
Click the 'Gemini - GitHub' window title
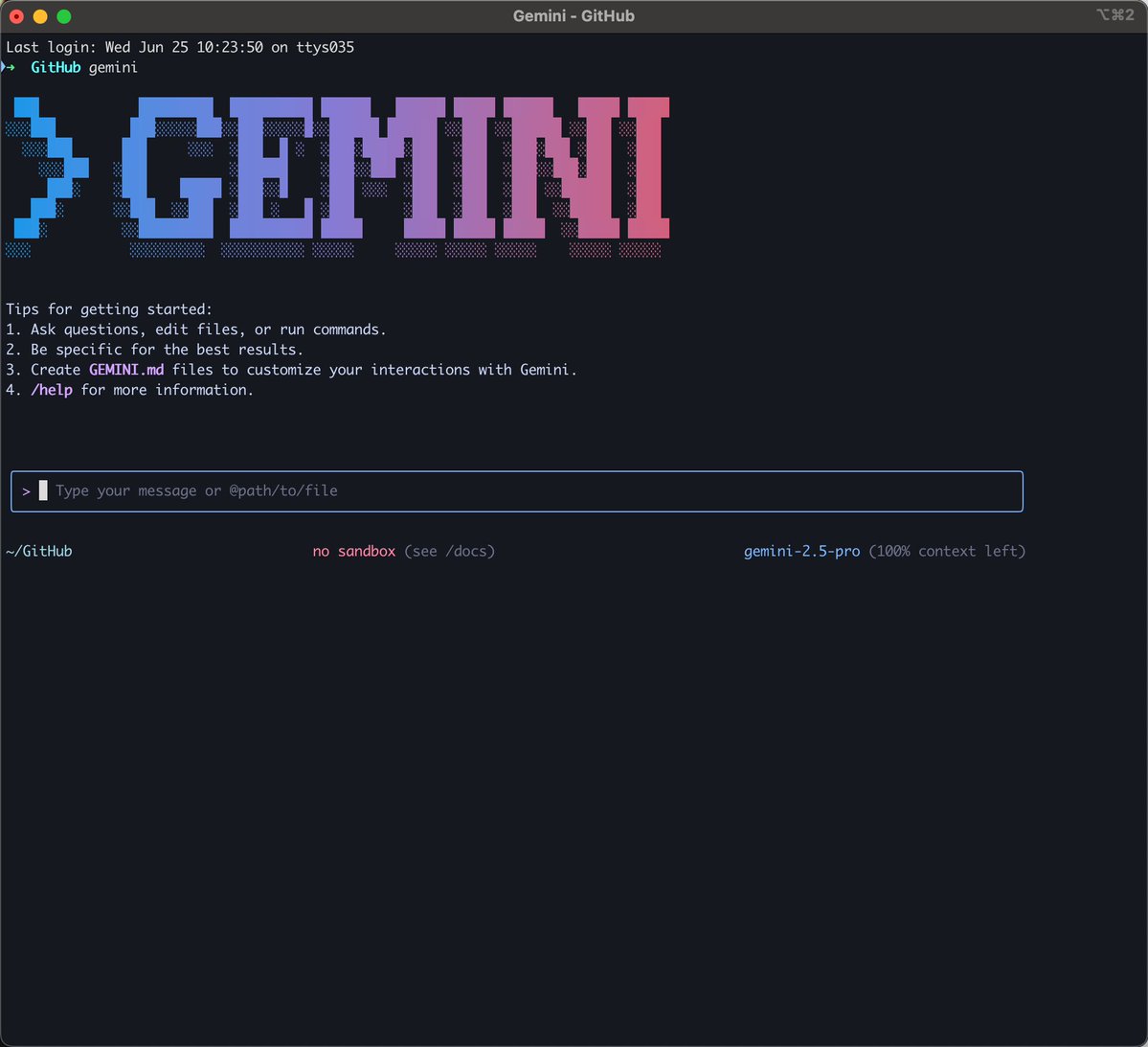point(574,16)
